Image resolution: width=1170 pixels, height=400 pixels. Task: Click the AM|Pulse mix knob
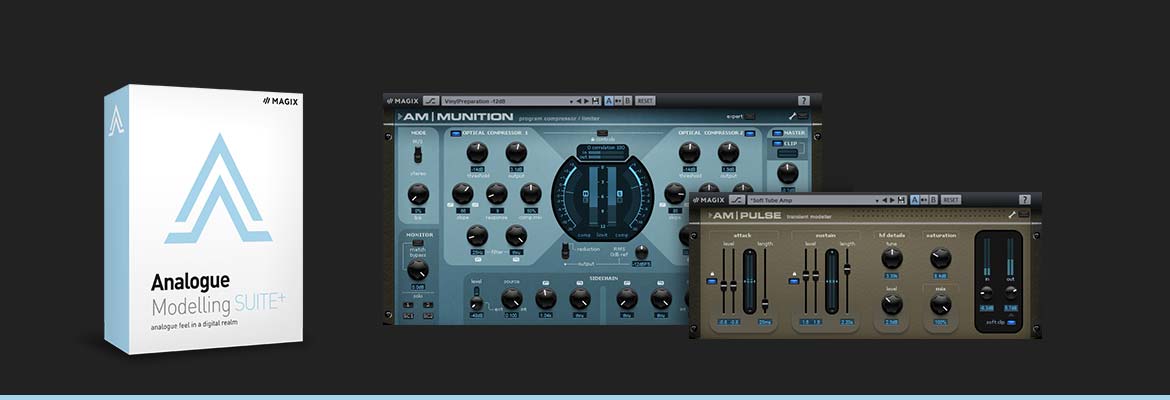(x=941, y=304)
